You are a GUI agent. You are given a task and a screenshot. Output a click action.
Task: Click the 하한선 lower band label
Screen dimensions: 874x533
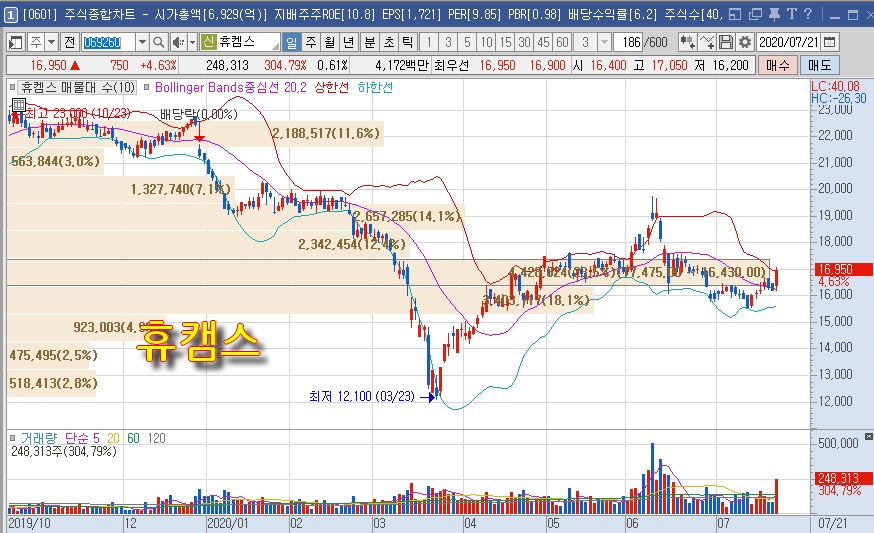(375, 88)
